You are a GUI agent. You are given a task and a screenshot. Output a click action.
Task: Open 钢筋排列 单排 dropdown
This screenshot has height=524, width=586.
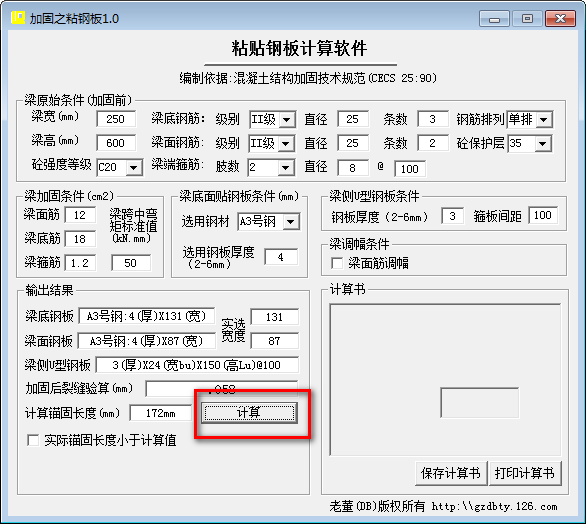point(544,120)
